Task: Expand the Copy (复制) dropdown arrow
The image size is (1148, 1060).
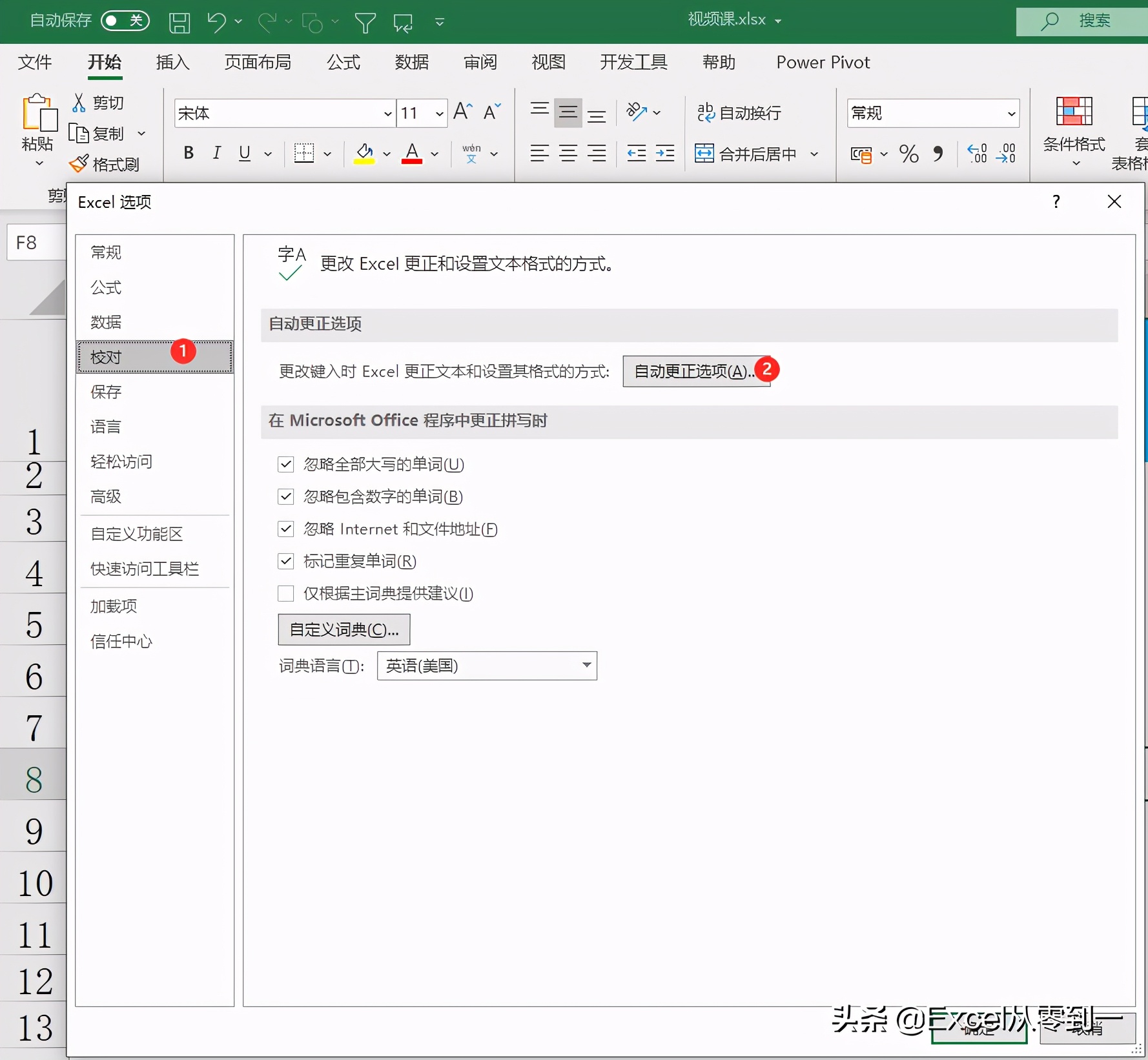Action: 141,134
